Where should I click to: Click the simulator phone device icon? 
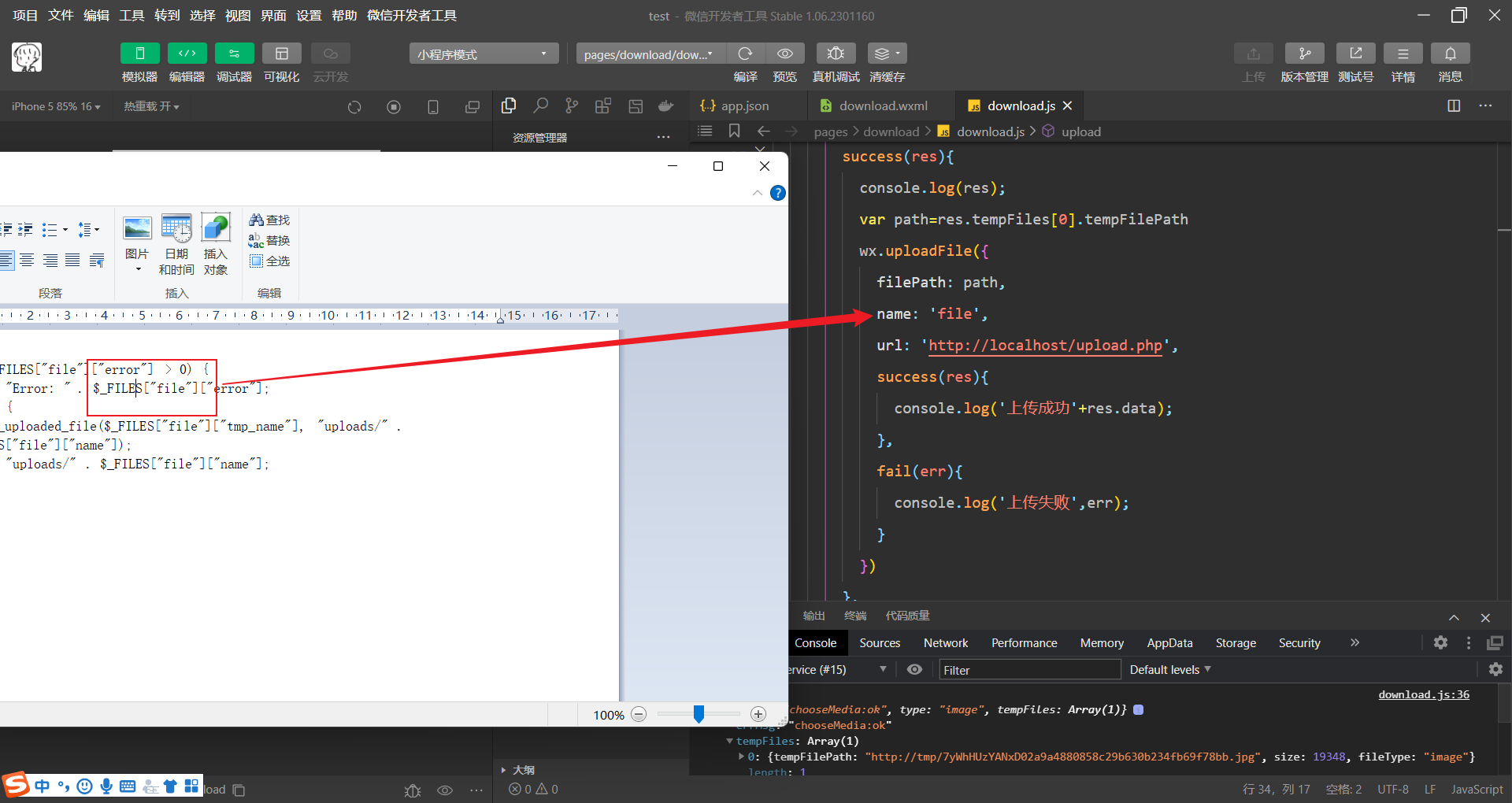pos(433,107)
